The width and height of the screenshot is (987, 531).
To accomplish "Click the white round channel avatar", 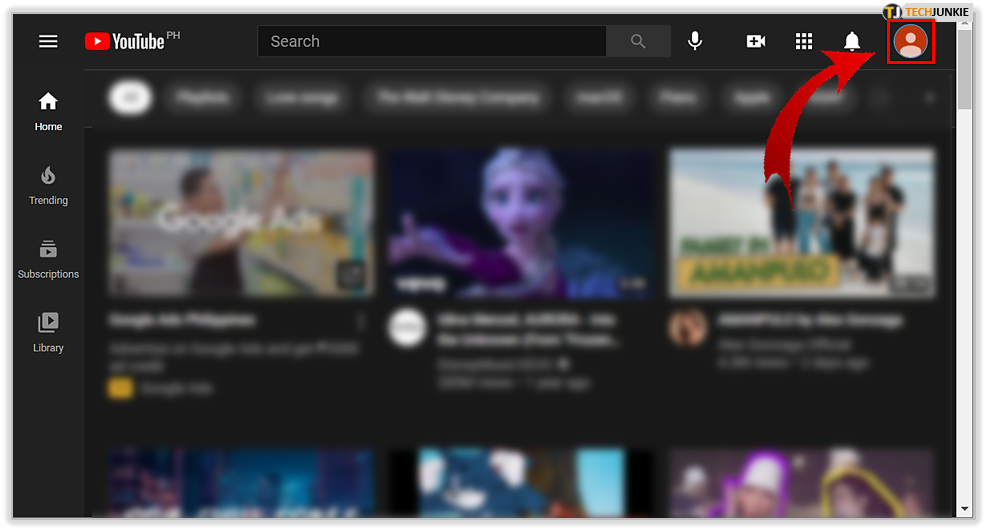I will tap(407, 328).
